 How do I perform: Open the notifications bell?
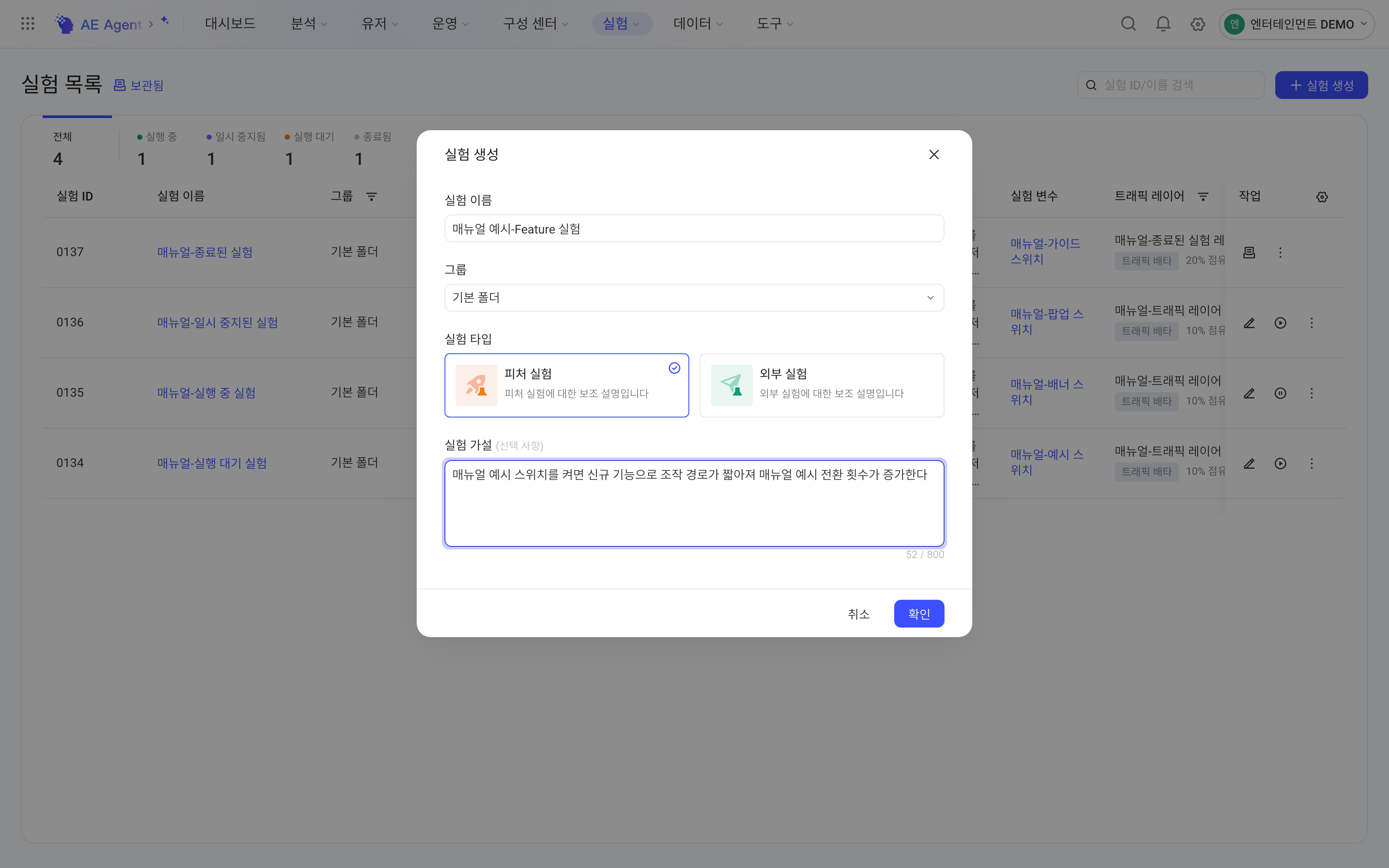pos(1163,23)
